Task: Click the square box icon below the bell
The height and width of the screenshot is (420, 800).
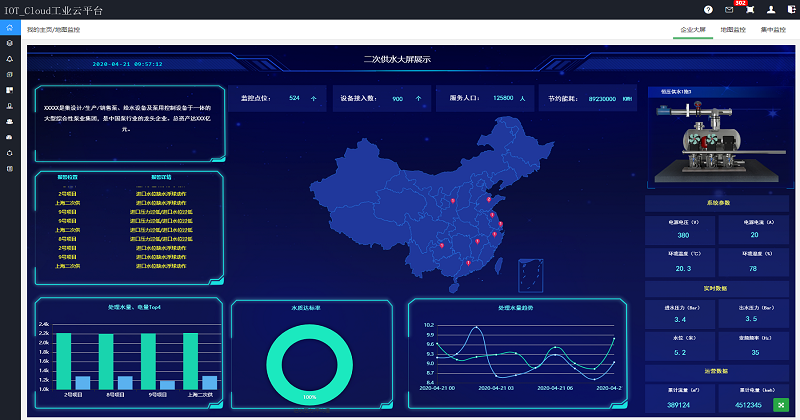Action: pyautogui.click(x=10, y=75)
